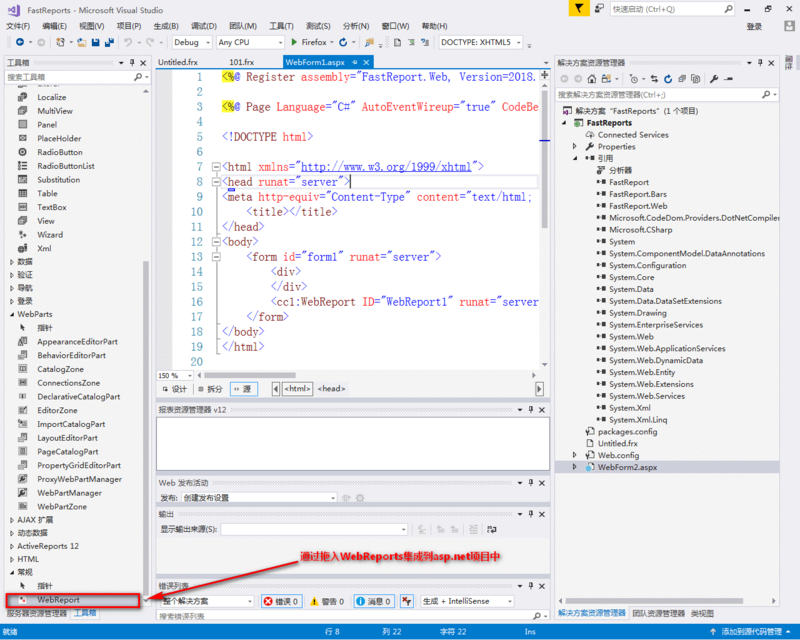Open the DOCTYPE: XHTML5 dropdown

click(x=481, y=42)
